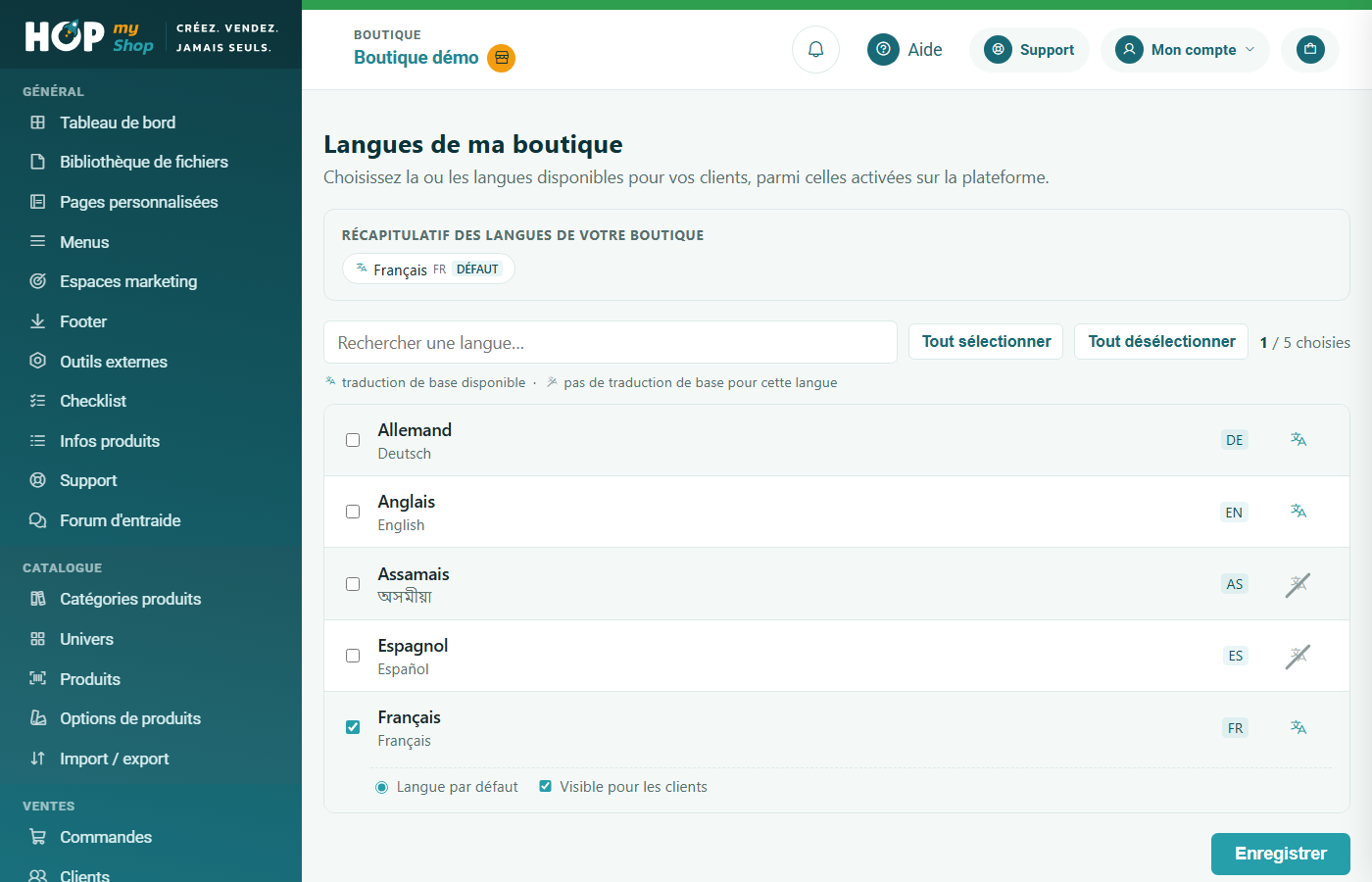Click the HOP my Shop logo

(x=89, y=36)
